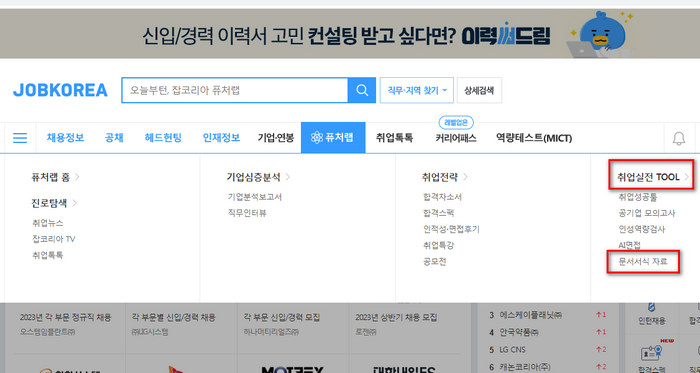Open the 커리어패스 menu
The height and width of the screenshot is (373, 700).
(456, 138)
